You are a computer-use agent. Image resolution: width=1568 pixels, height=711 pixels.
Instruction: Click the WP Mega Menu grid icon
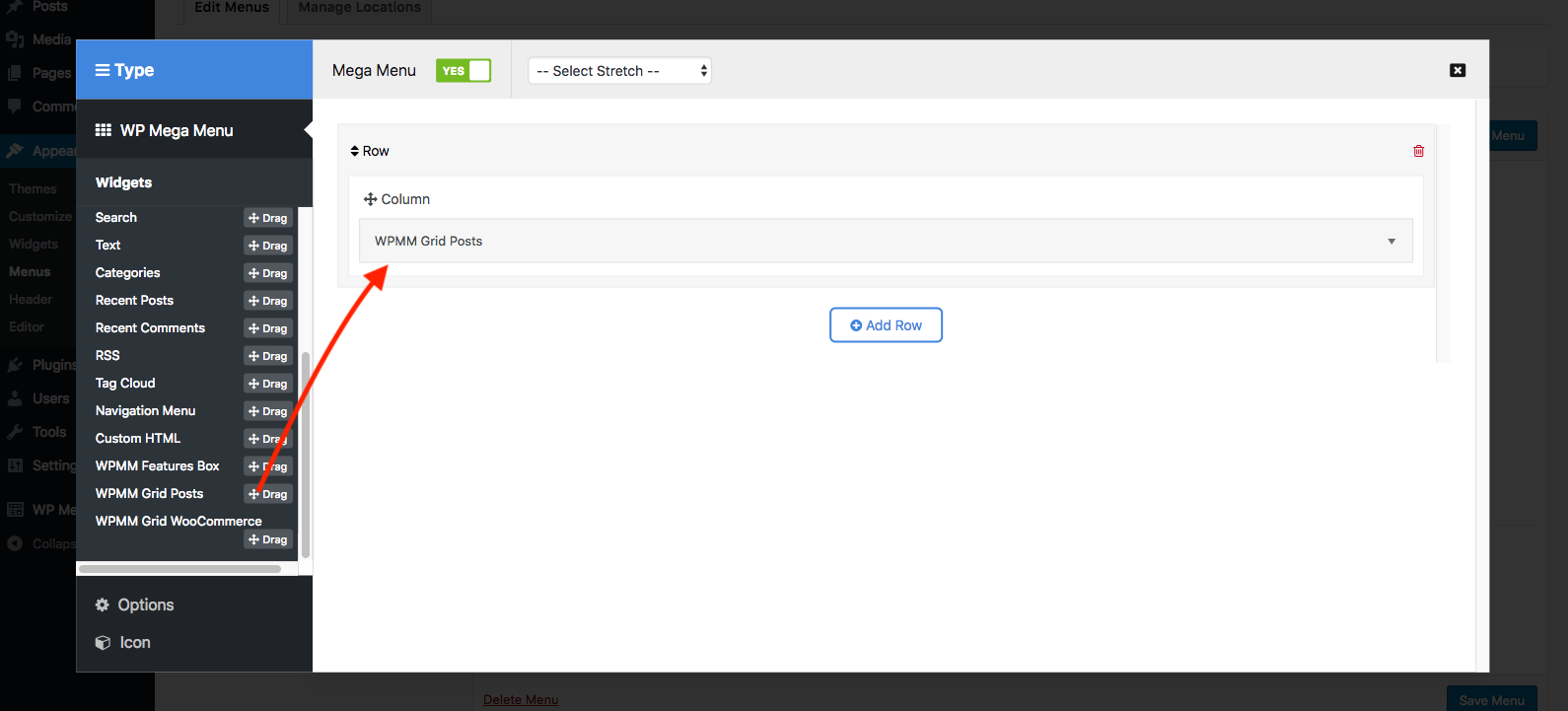103,130
